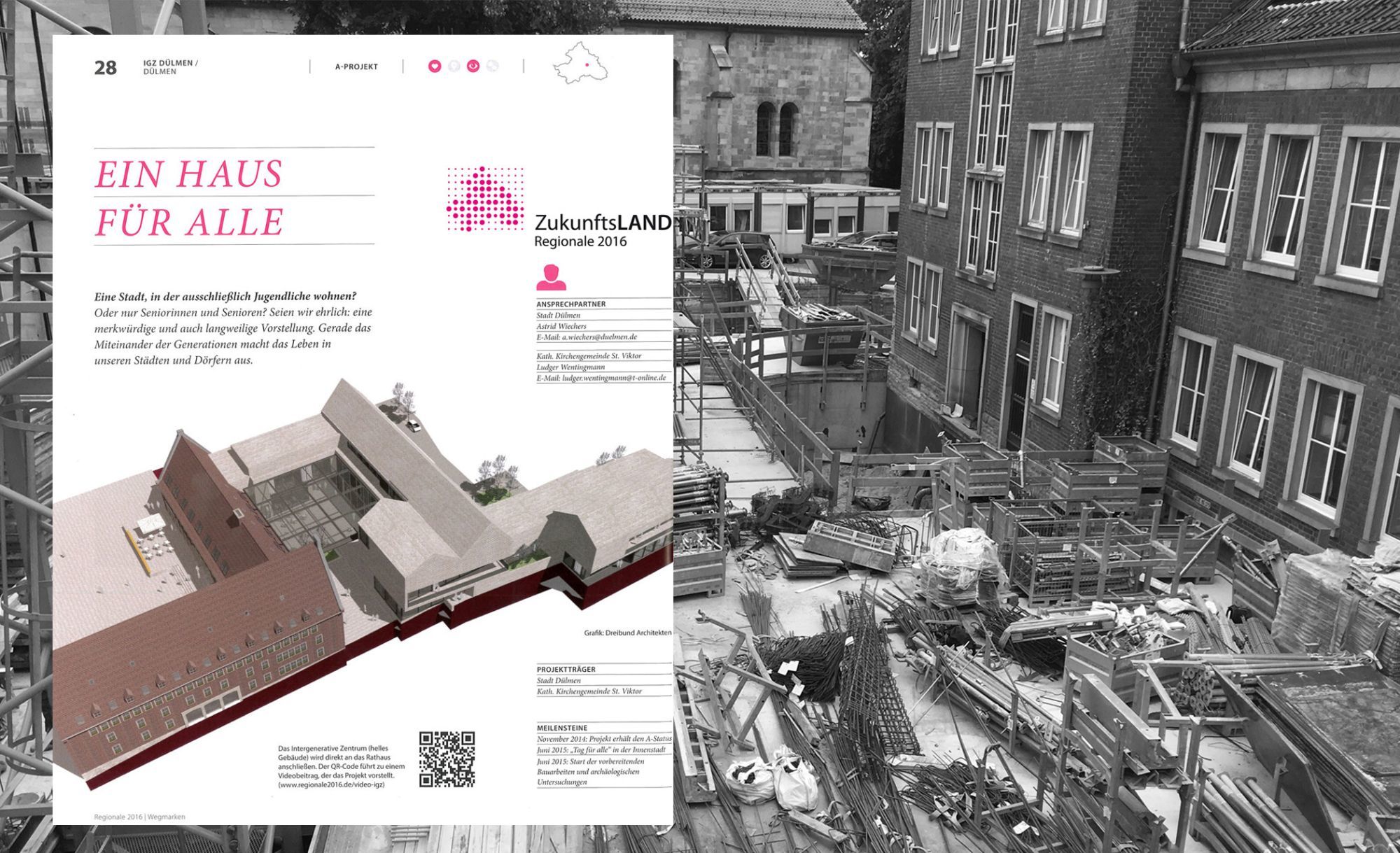Image resolution: width=1400 pixels, height=853 pixels.
Task: Click the greyed-out globe icon in header
Action: coord(492,66)
